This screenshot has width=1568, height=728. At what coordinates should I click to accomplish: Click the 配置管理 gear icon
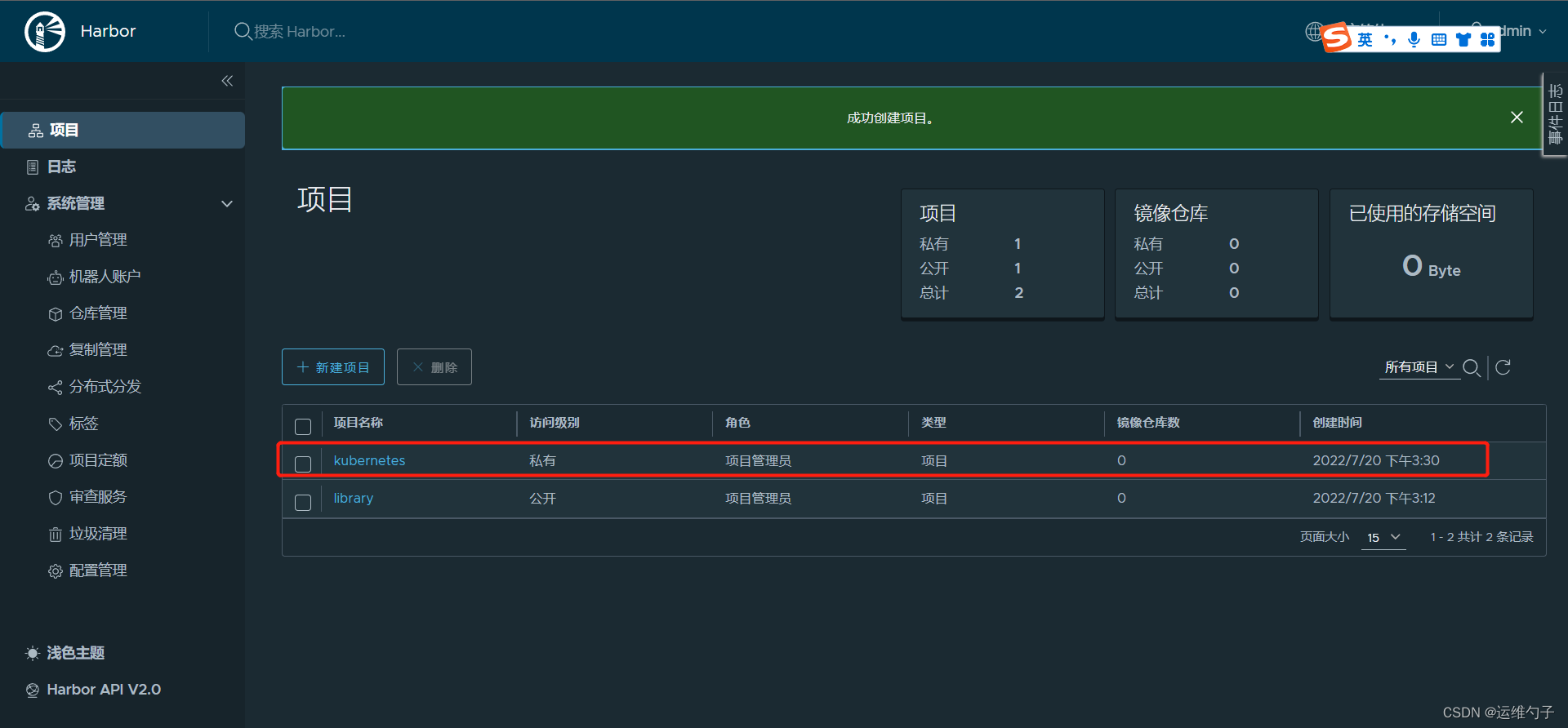(x=55, y=571)
